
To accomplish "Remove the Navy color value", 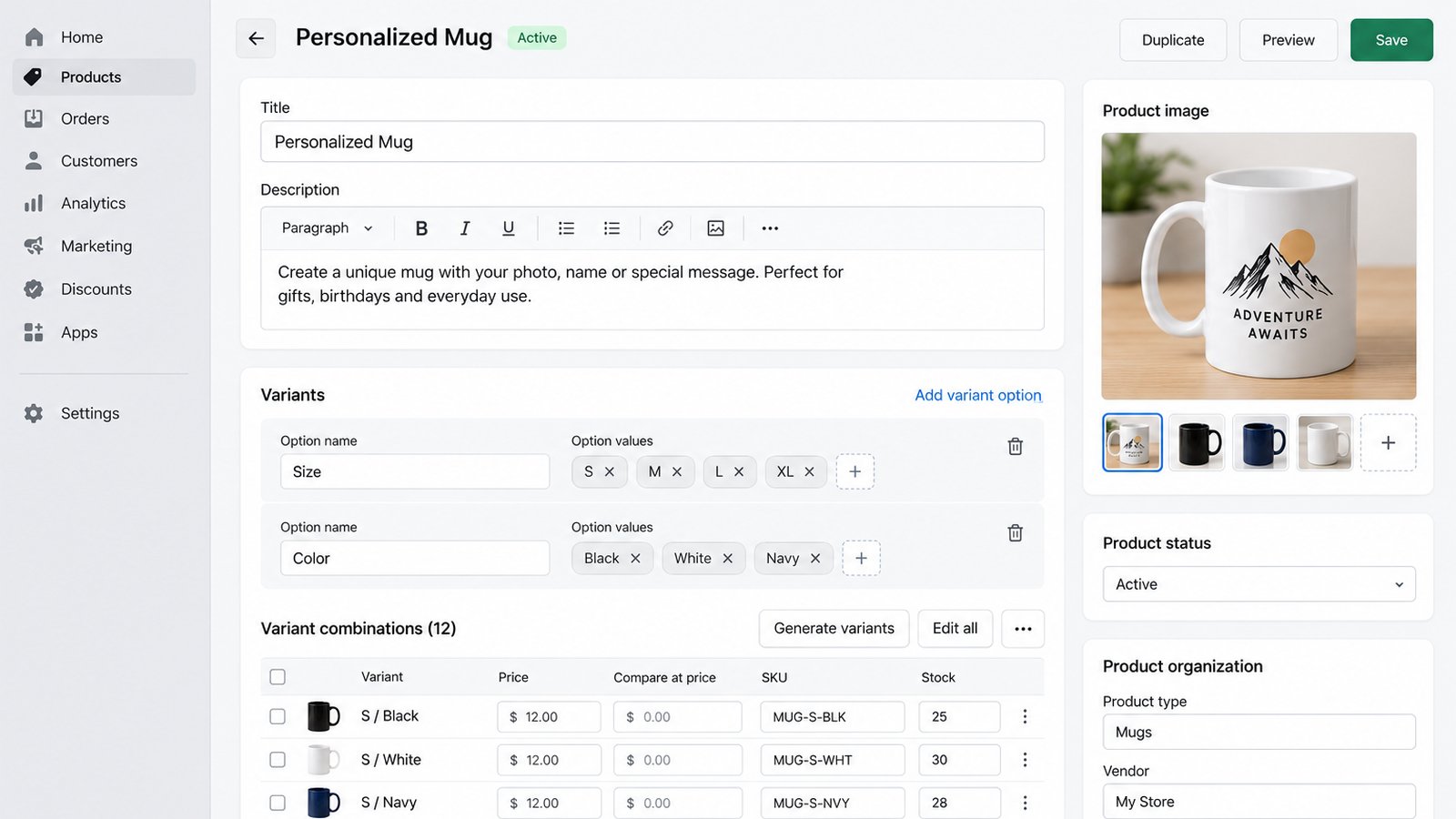I will 815,558.
